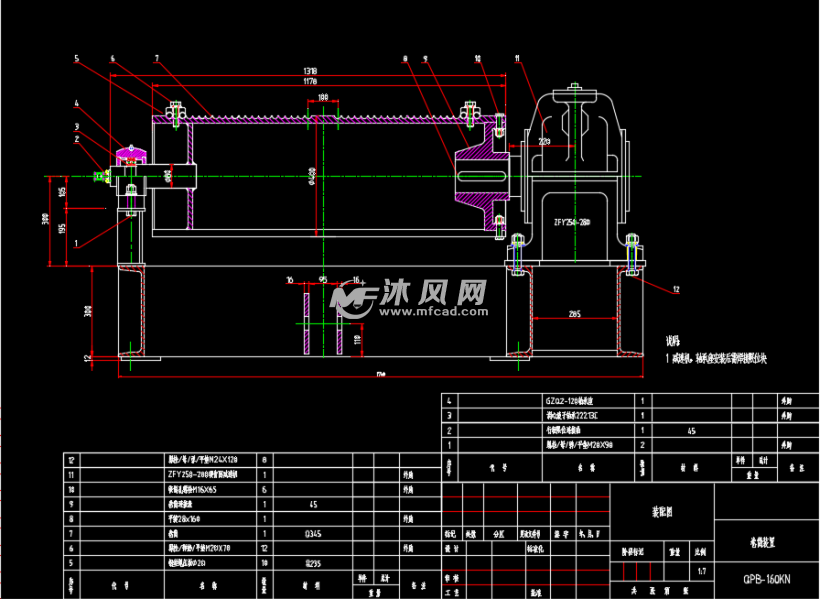Select the 205 dimension under the reducer base
Screen dimensions: 820x599
[574, 314]
